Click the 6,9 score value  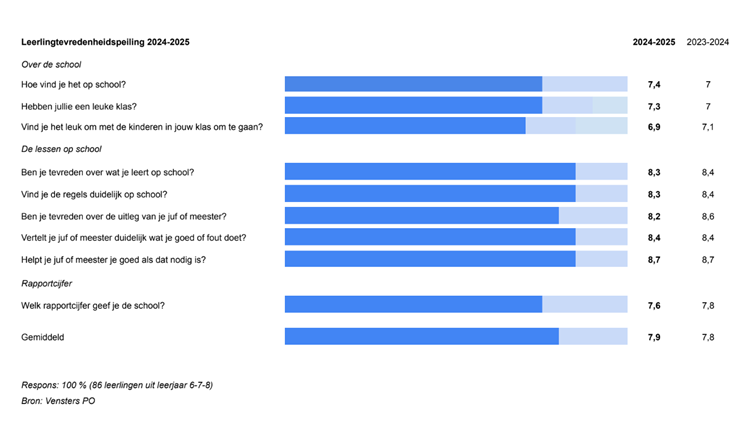[x=654, y=127]
